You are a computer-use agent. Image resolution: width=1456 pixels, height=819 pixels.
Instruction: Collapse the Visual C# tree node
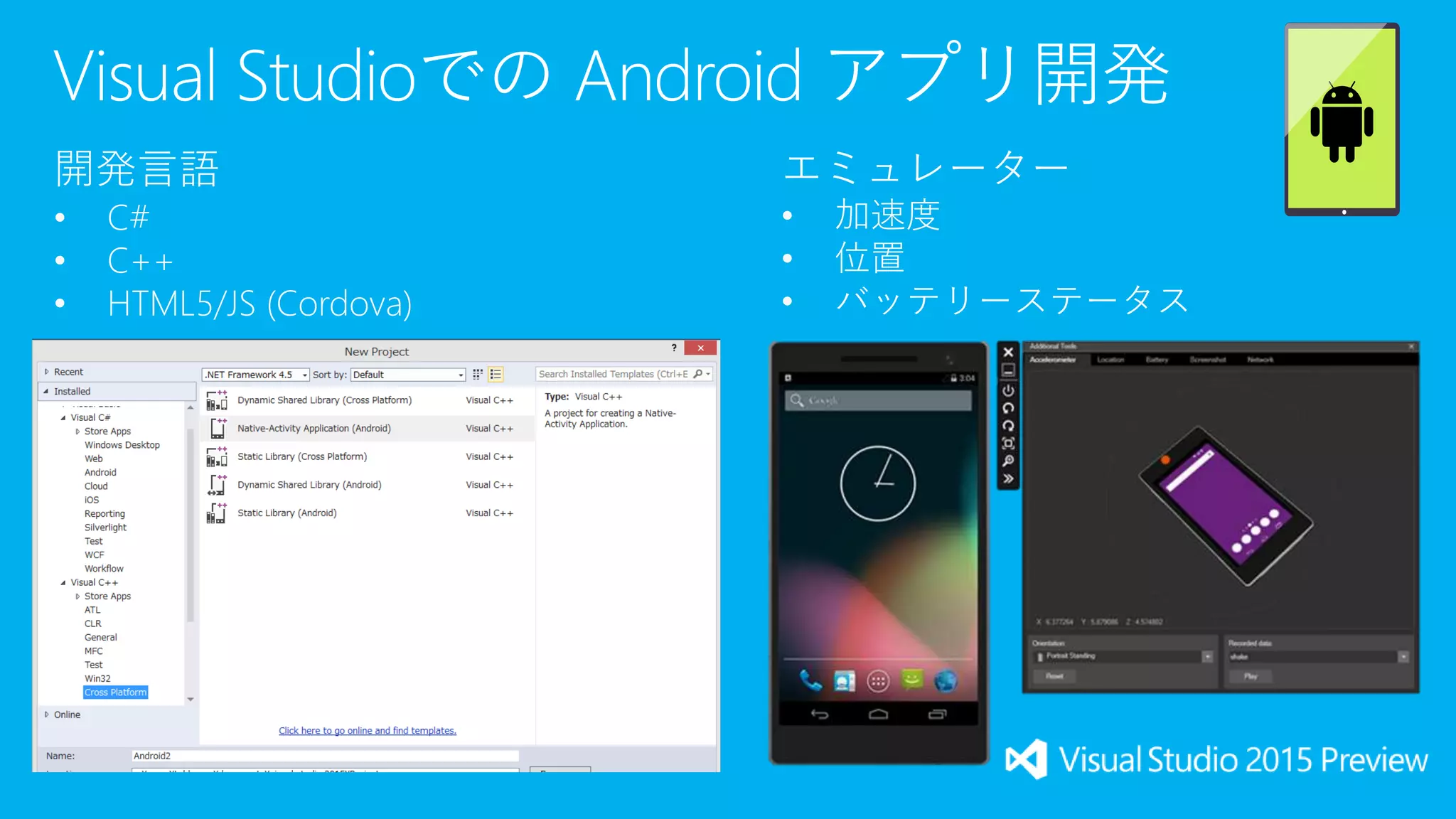pyautogui.click(x=63, y=417)
